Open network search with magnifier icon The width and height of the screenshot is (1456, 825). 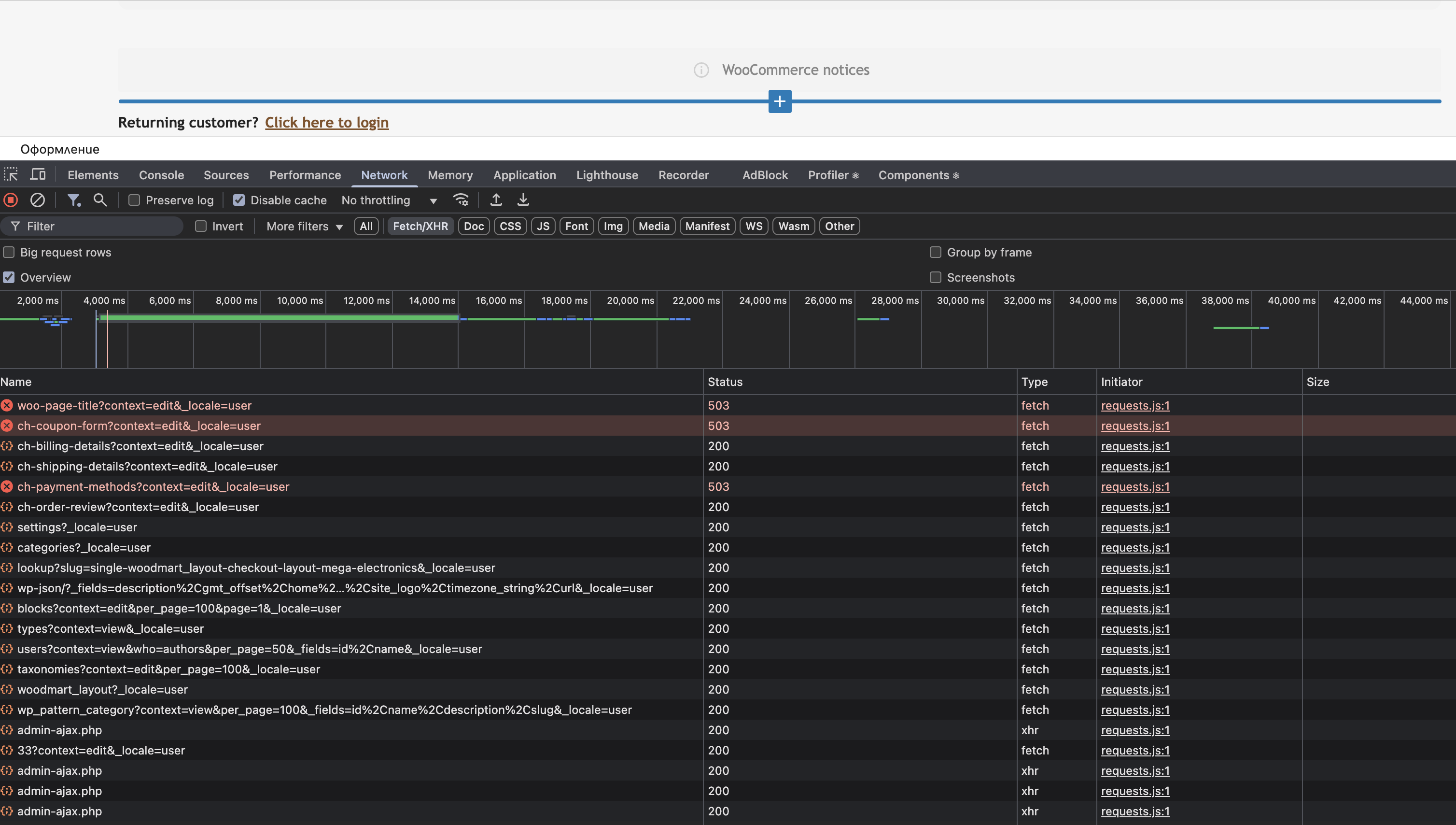pyautogui.click(x=99, y=200)
